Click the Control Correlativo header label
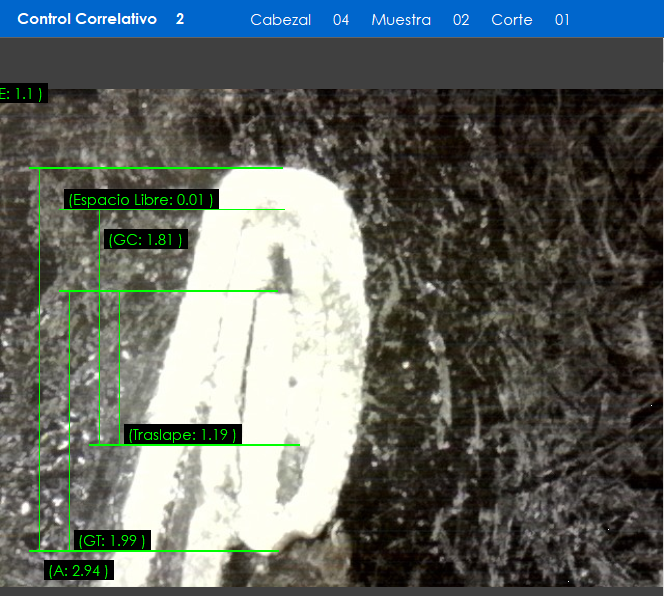 tap(87, 19)
